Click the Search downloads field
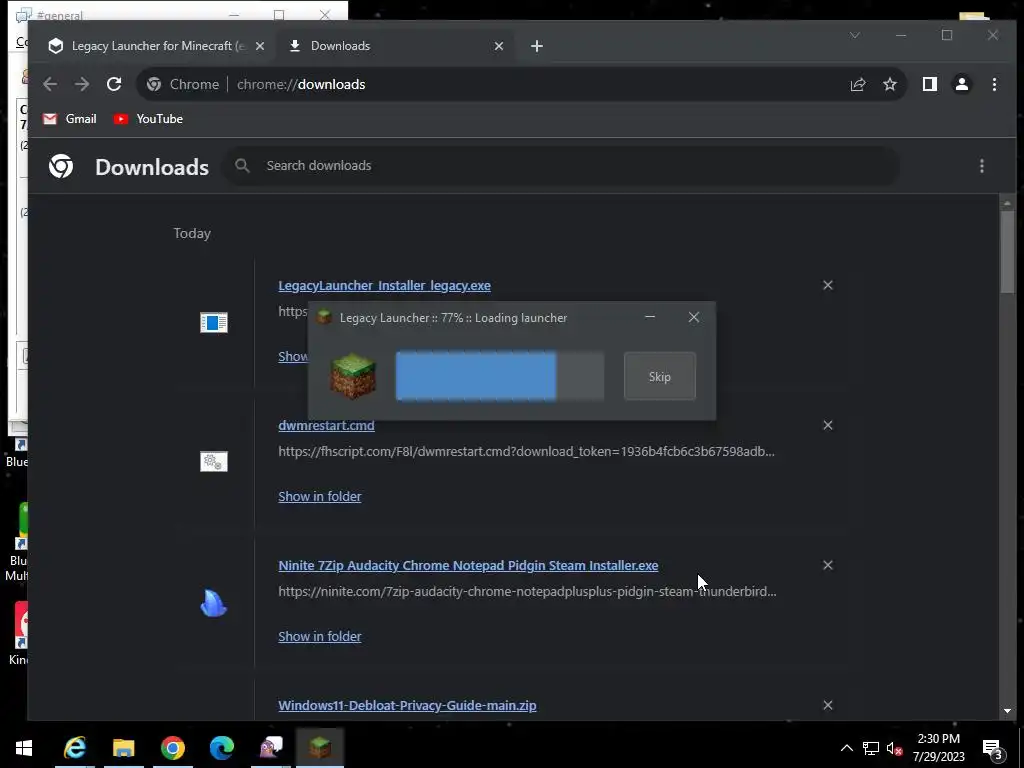This screenshot has width=1024, height=768. (x=562, y=166)
